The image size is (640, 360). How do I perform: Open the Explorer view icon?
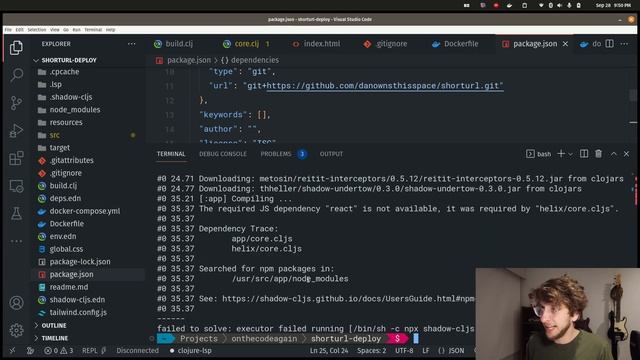pyautogui.click(x=16, y=48)
